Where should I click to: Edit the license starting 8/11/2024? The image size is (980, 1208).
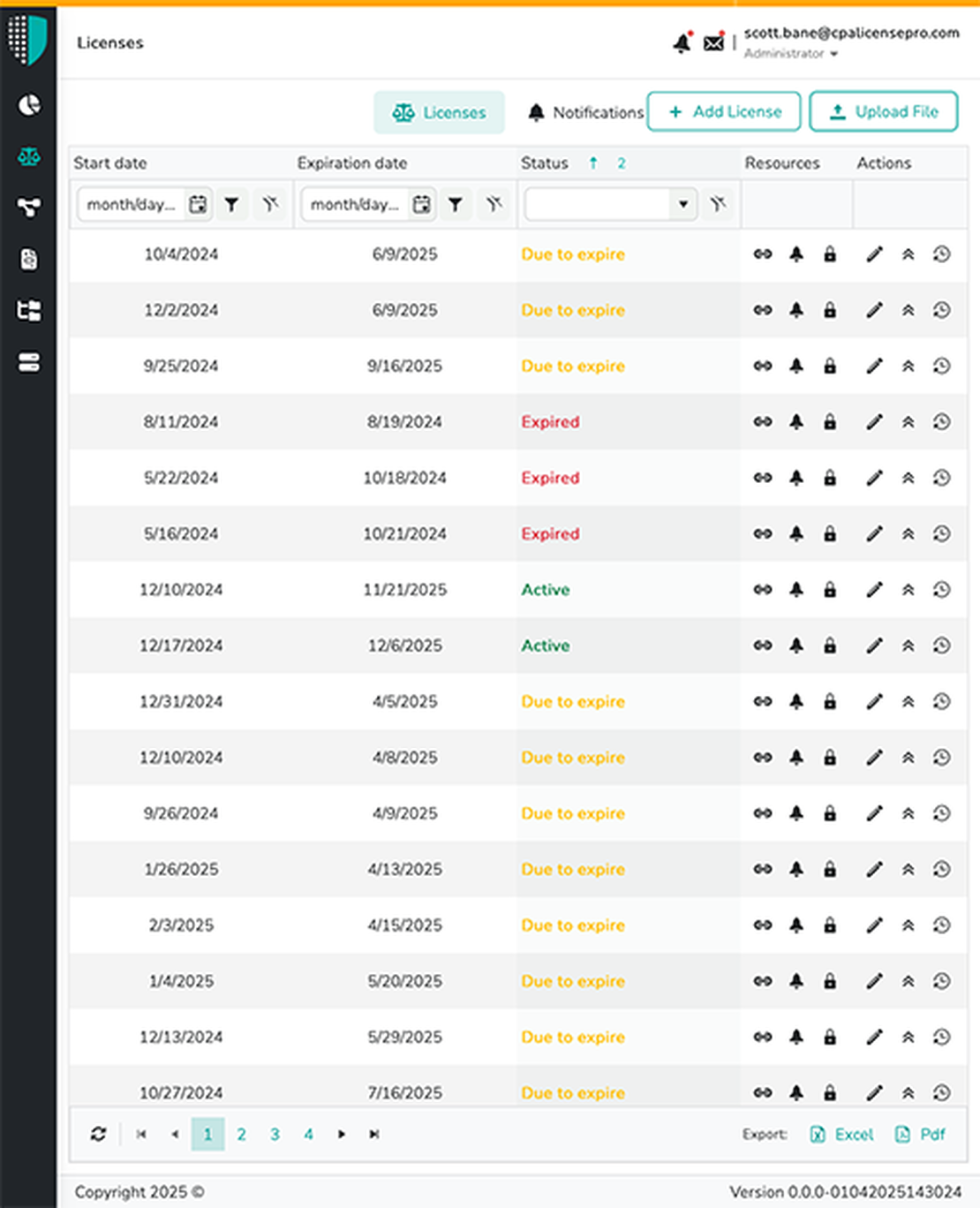pos(874,422)
